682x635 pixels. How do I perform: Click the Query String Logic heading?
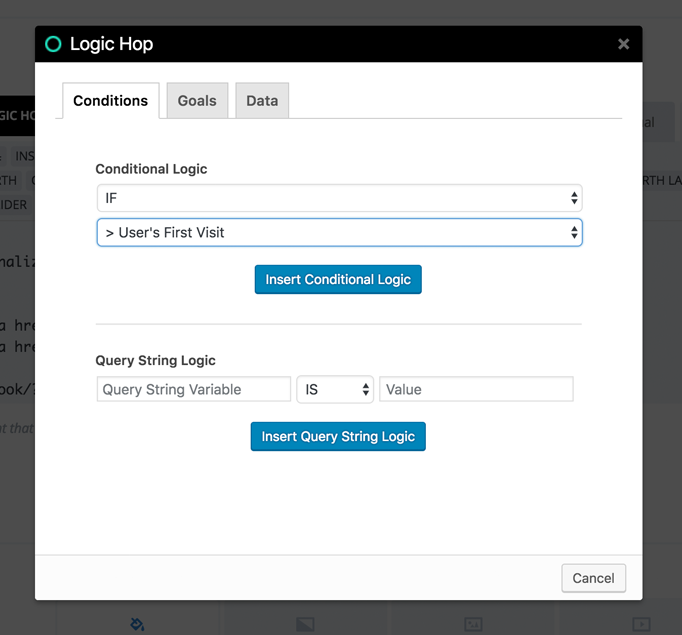pos(155,360)
